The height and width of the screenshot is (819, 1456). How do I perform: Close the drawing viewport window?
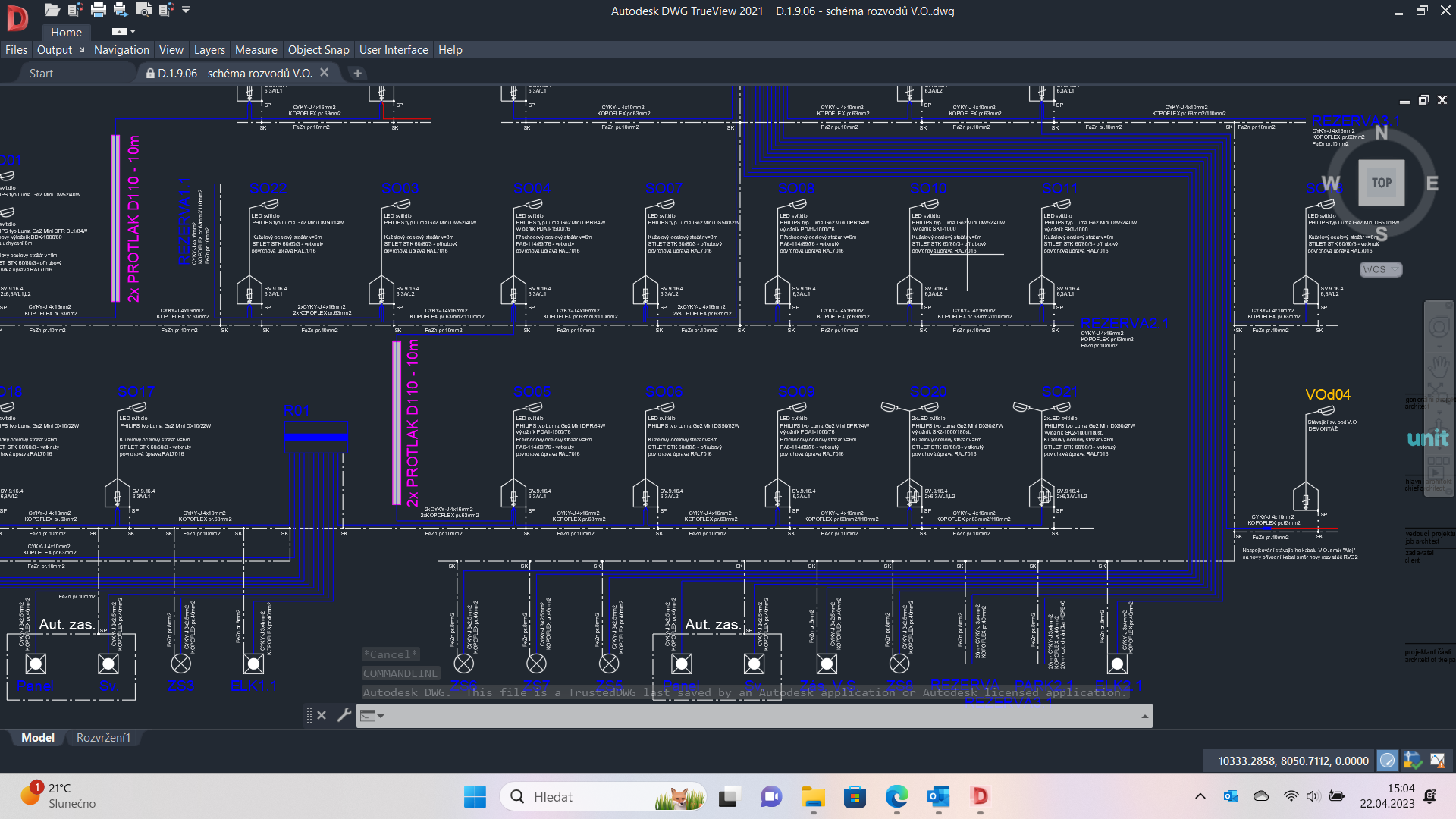click(1442, 100)
